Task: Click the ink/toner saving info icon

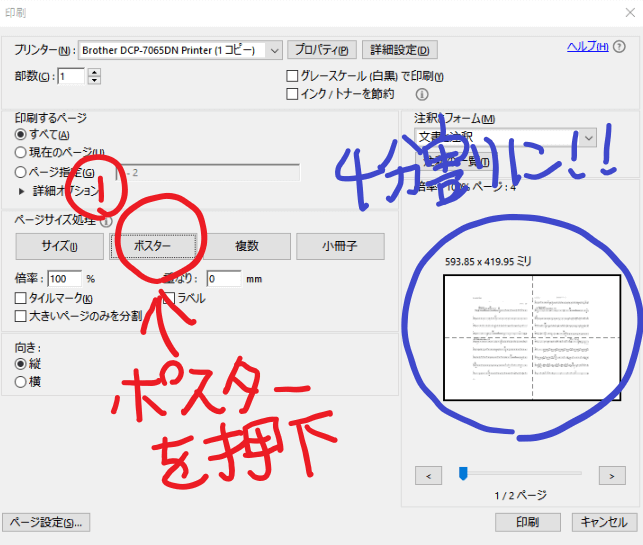Action: tap(422, 95)
